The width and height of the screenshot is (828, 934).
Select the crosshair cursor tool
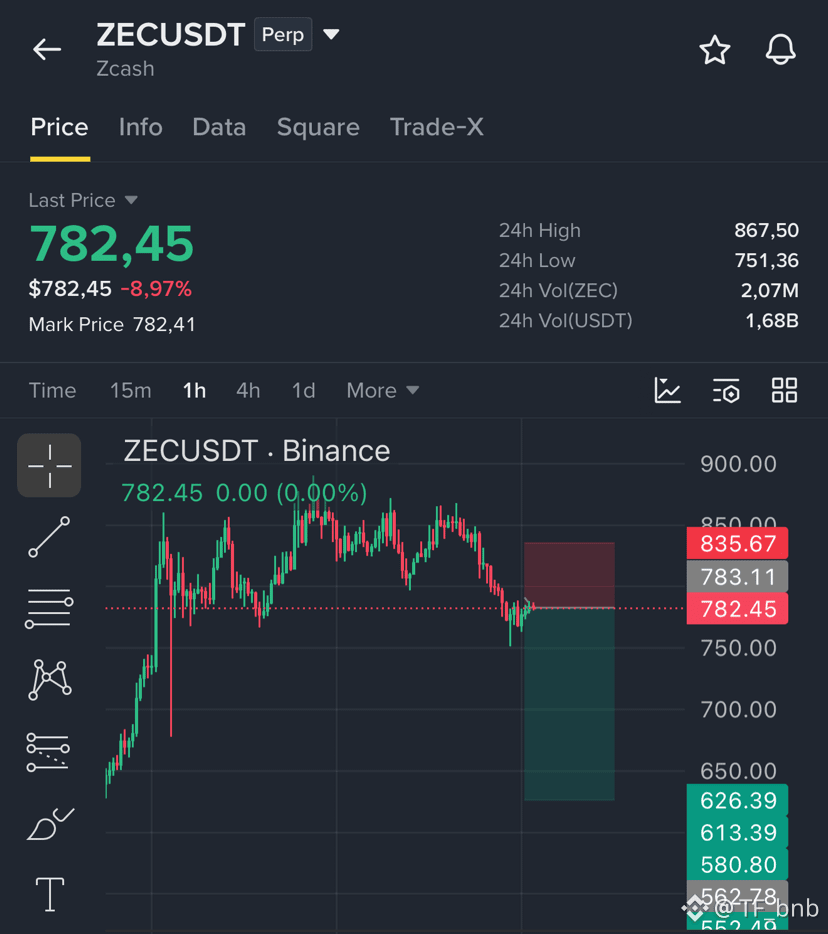(49, 465)
